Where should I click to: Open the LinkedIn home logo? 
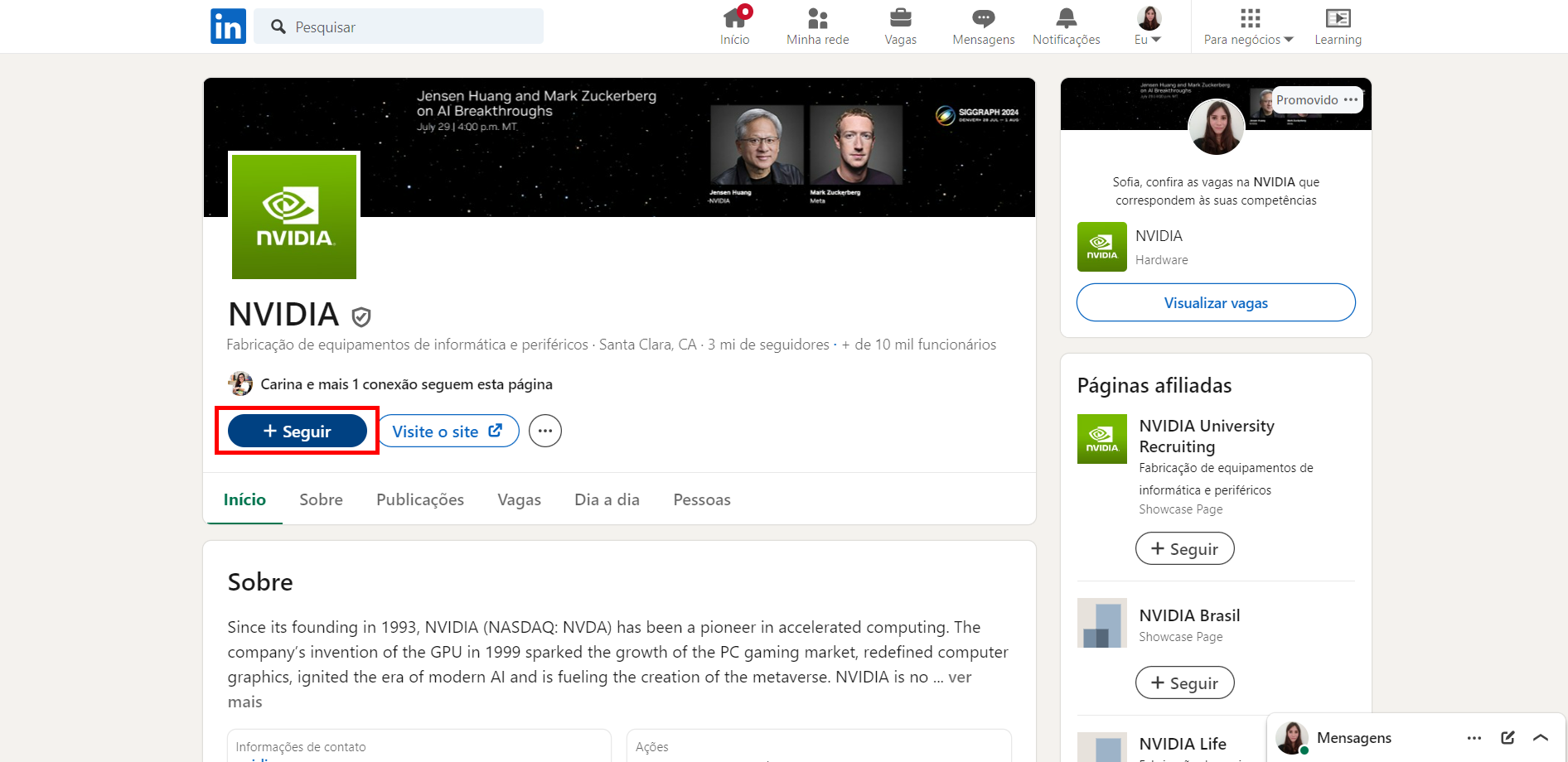(228, 27)
